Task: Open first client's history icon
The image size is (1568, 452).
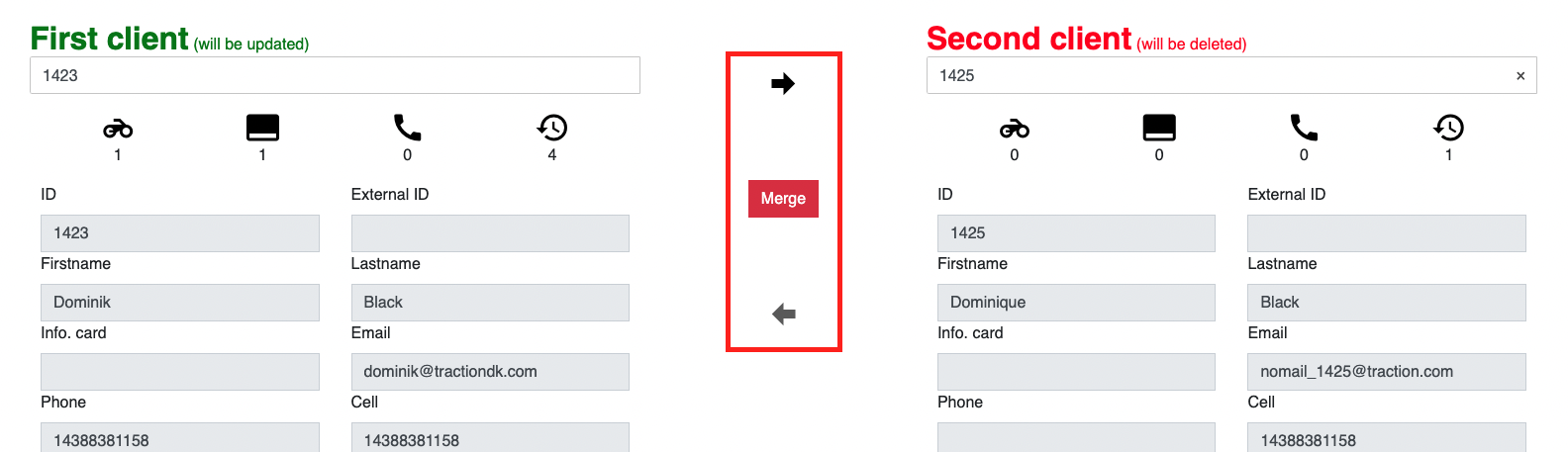Action: pyautogui.click(x=552, y=128)
